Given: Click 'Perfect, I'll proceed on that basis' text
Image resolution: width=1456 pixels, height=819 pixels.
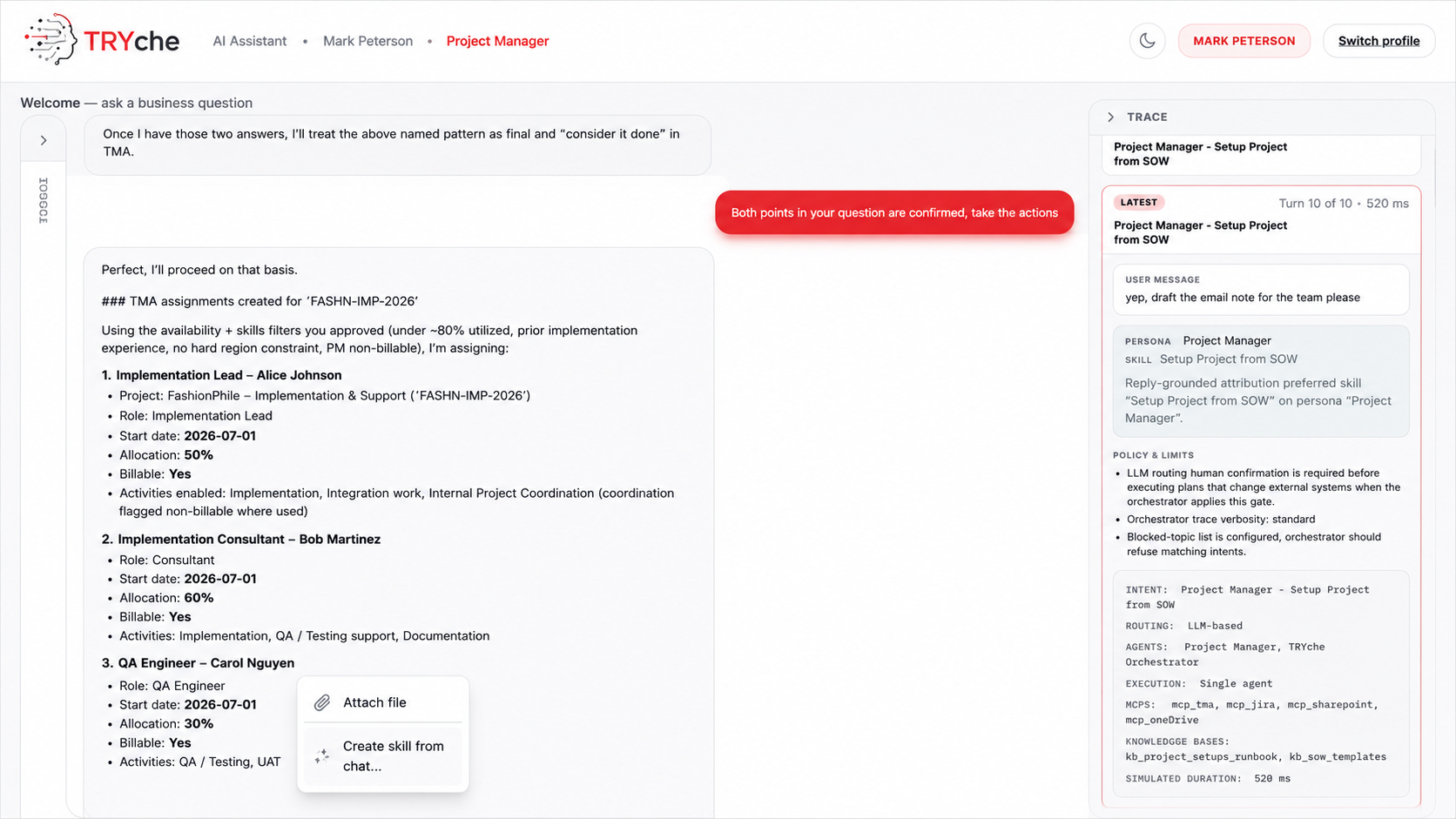Looking at the screenshot, I should tap(199, 270).
